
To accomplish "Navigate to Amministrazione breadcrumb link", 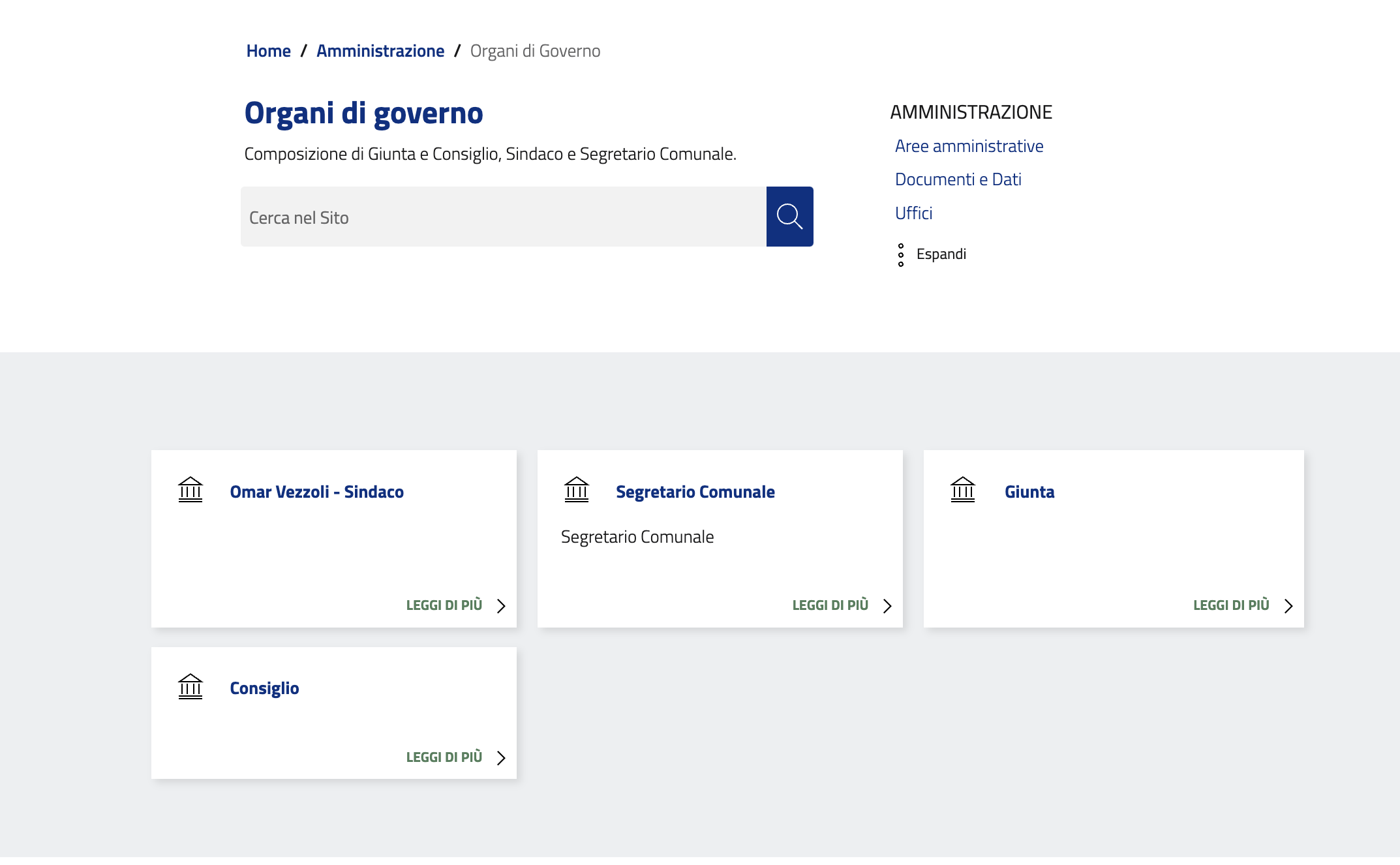I will pyautogui.click(x=380, y=51).
